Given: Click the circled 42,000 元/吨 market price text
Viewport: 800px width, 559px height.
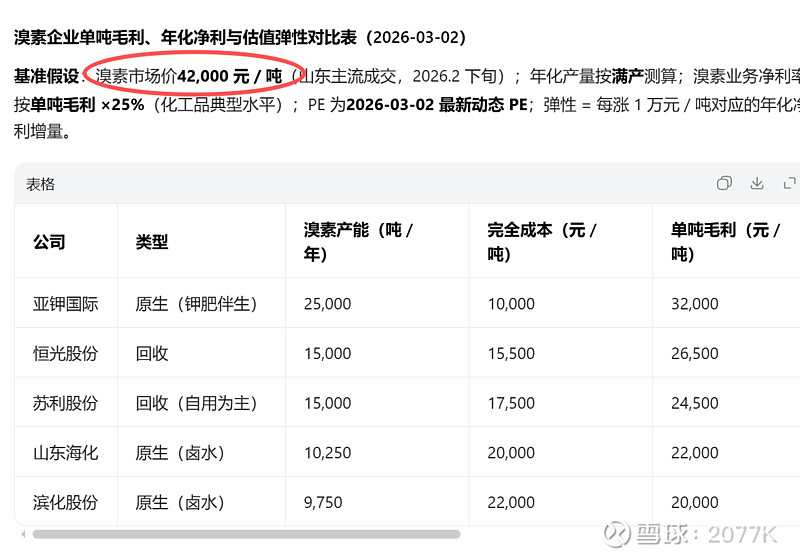Looking at the screenshot, I should (x=190, y=75).
